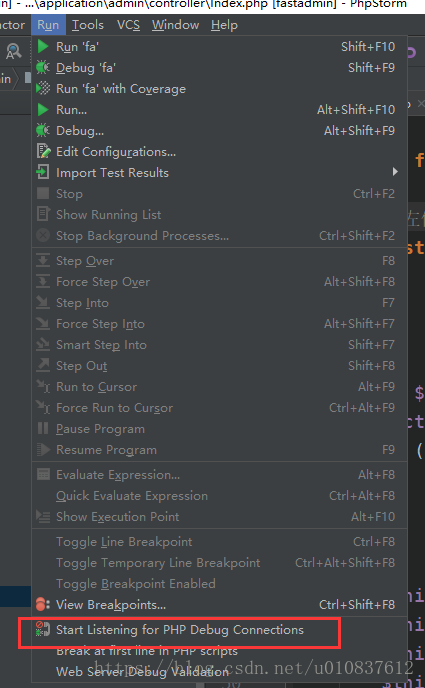Click the Edit Configurations pencil icon
425x688 pixels.
pos(43,151)
